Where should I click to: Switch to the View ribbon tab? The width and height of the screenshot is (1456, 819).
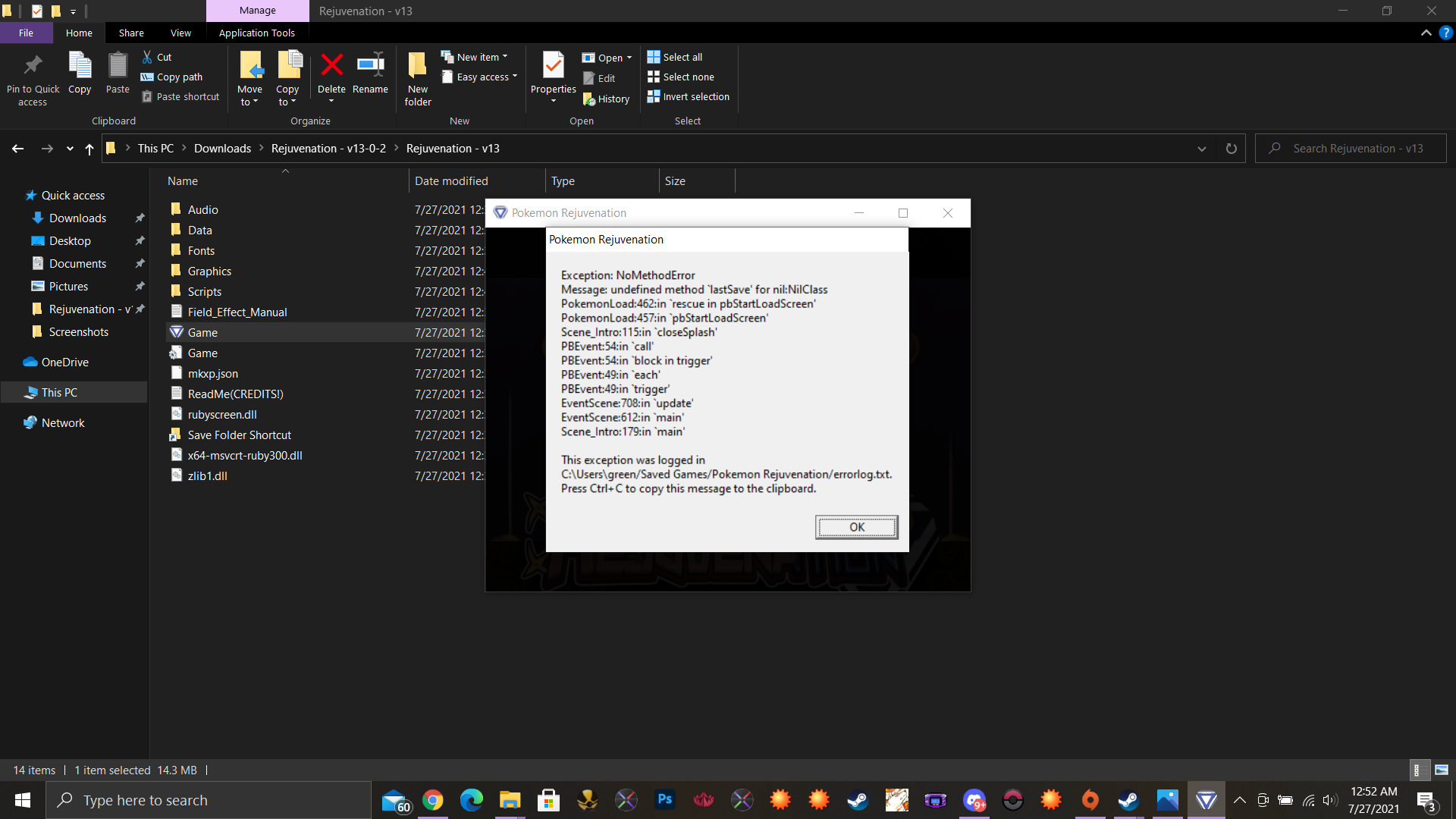[x=180, y=33]
